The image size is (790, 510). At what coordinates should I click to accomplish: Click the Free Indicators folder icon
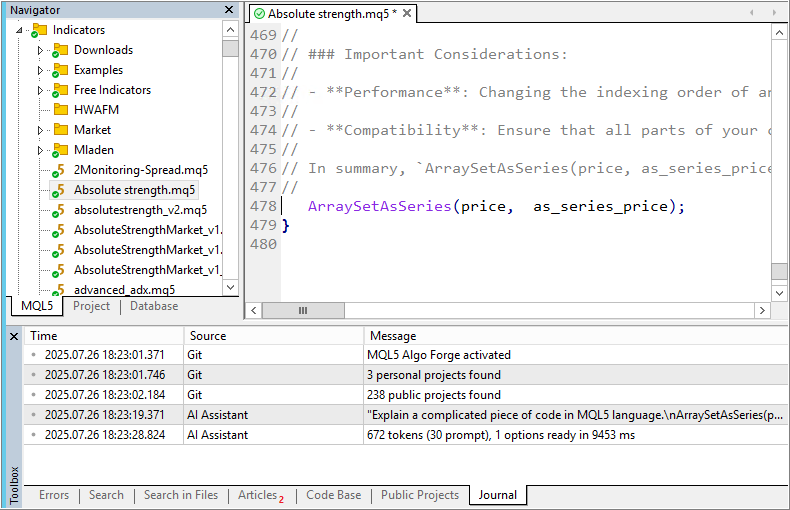pyautogui.click(x=60, y=90)
